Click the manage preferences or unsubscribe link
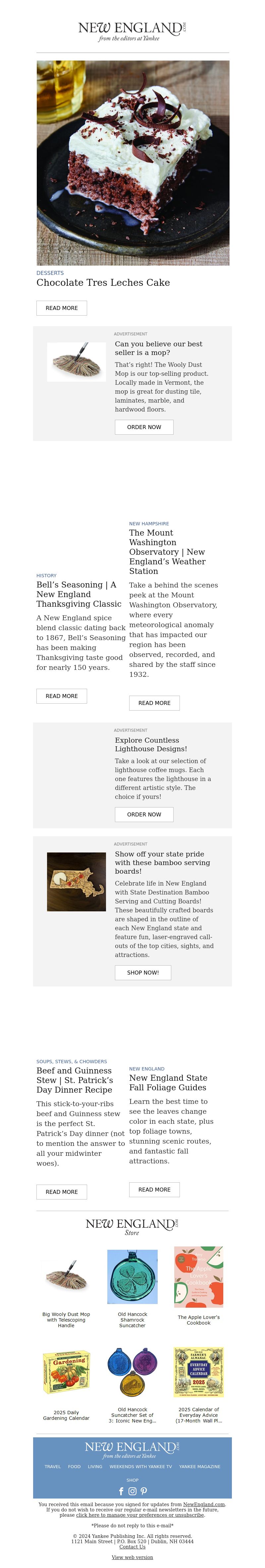The image size is (265, 1568). [140, 1515]
